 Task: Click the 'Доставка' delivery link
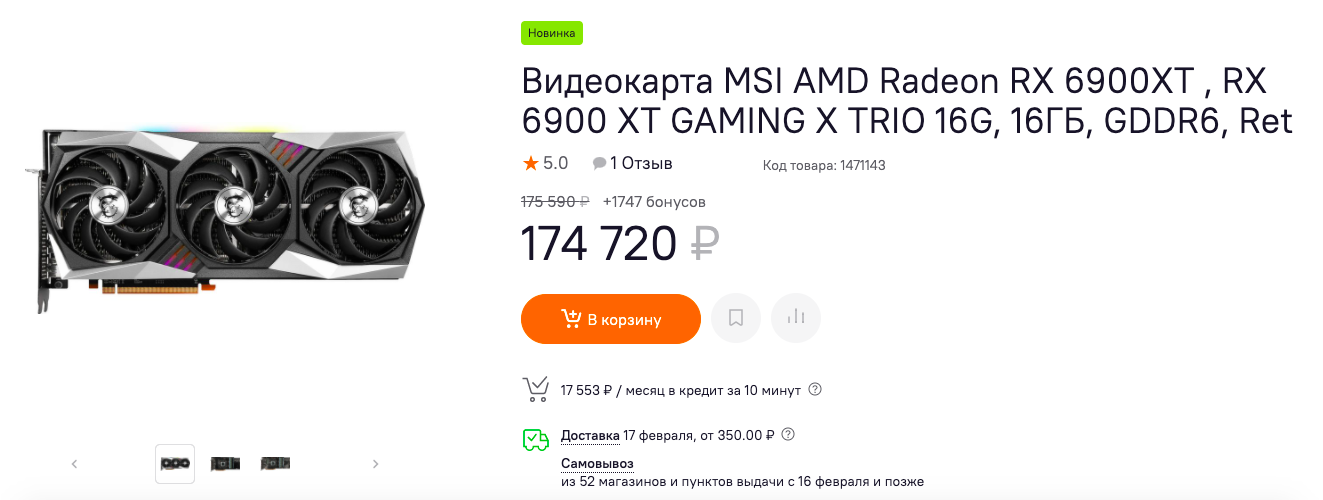pyautogui.click(x=590, y=435)
